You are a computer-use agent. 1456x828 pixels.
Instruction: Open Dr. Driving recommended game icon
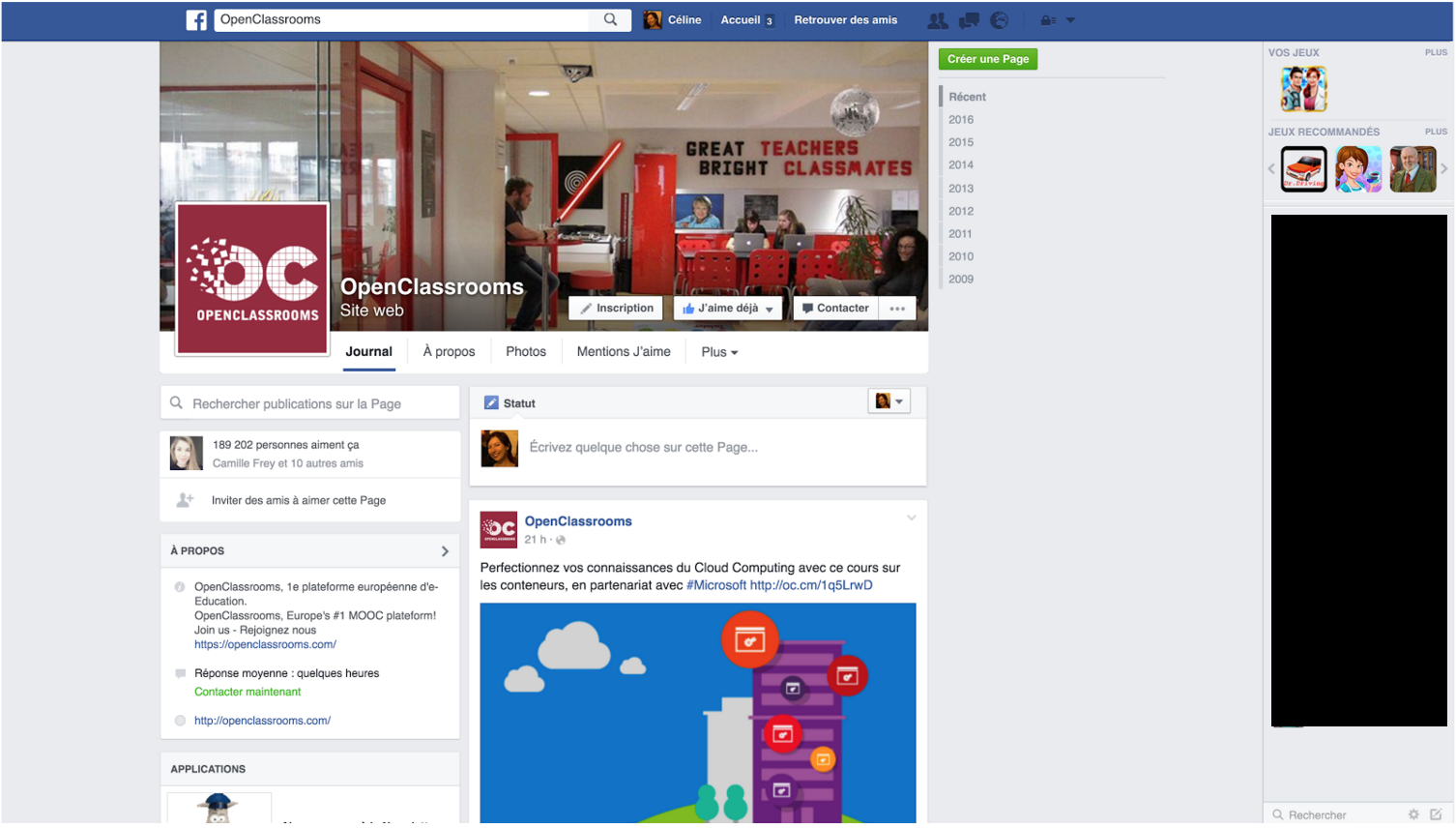click(1303, 169)
